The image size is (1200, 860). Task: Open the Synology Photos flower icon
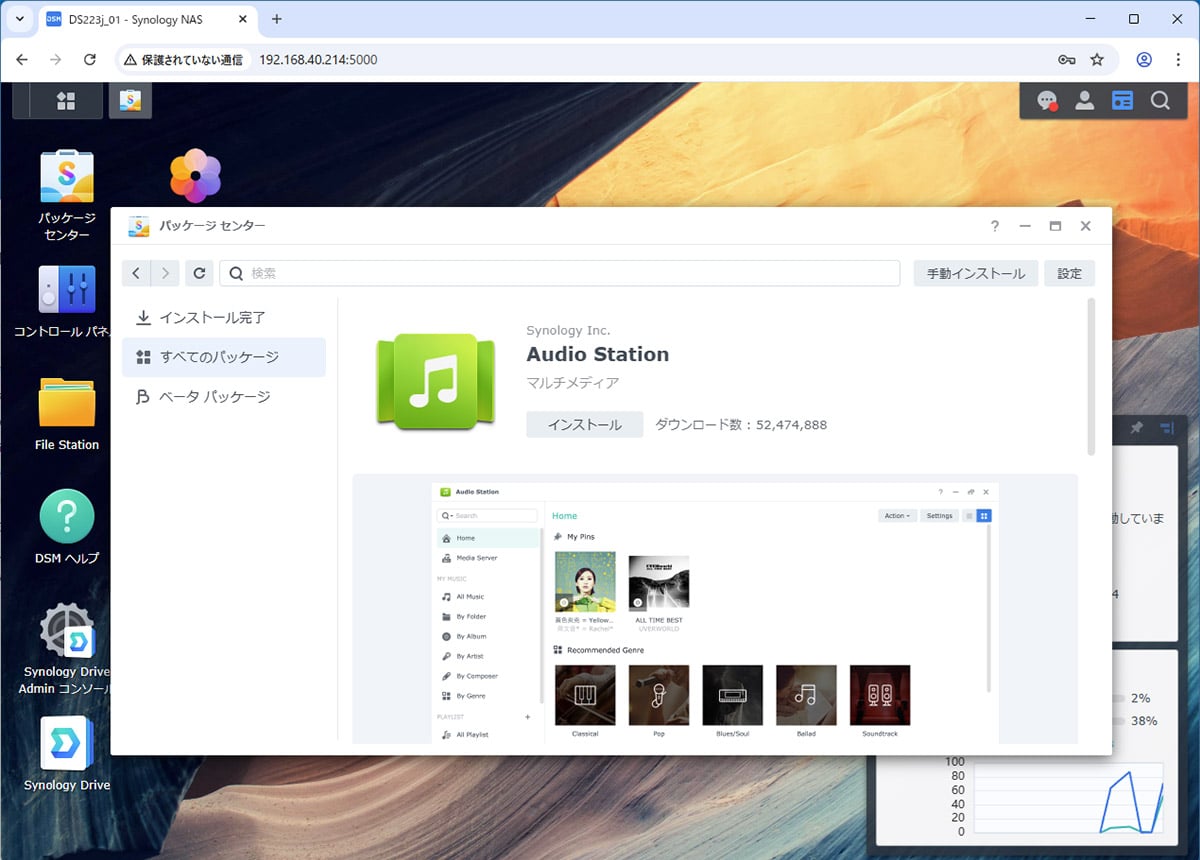[x=195, y=176]
